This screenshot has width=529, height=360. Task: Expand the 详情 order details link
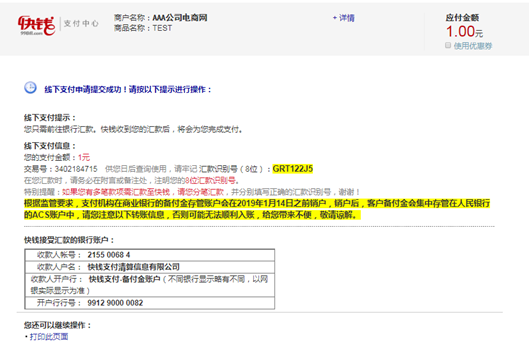(x=344, y=18)
